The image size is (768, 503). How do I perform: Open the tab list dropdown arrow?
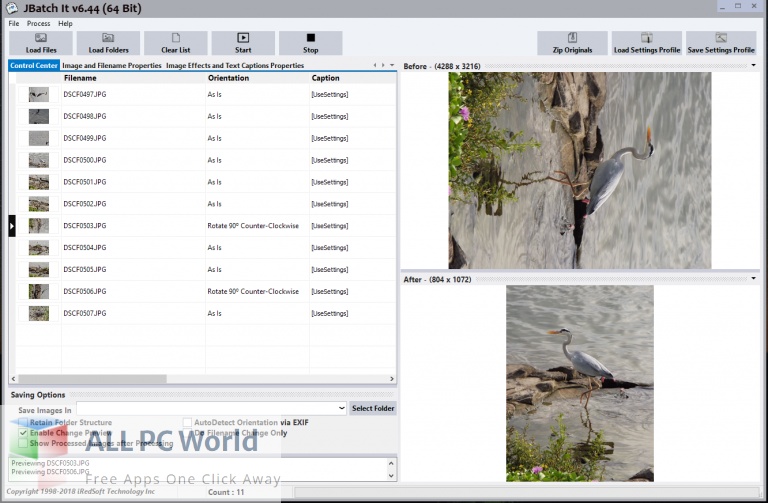pos(392,65)
